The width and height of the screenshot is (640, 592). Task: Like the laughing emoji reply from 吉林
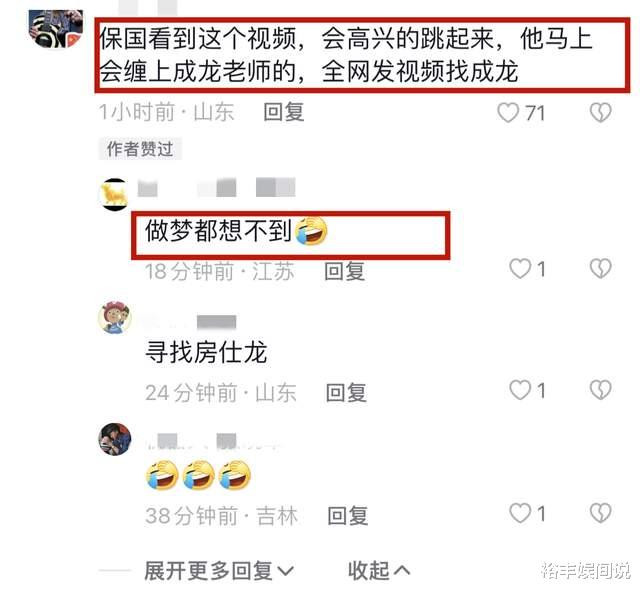520,513
